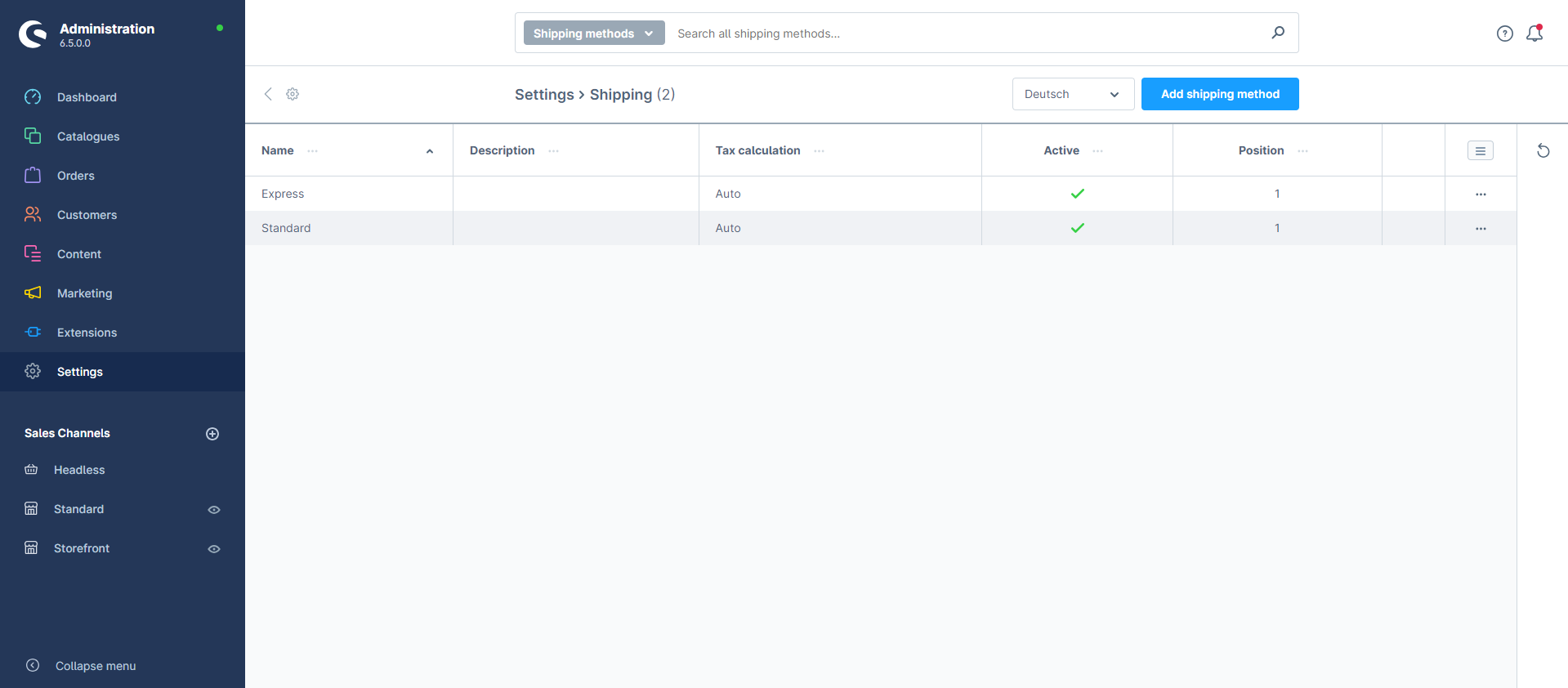Sort by the Name column header
Viewport: 1568px width, 688px height.
(278, 150)
